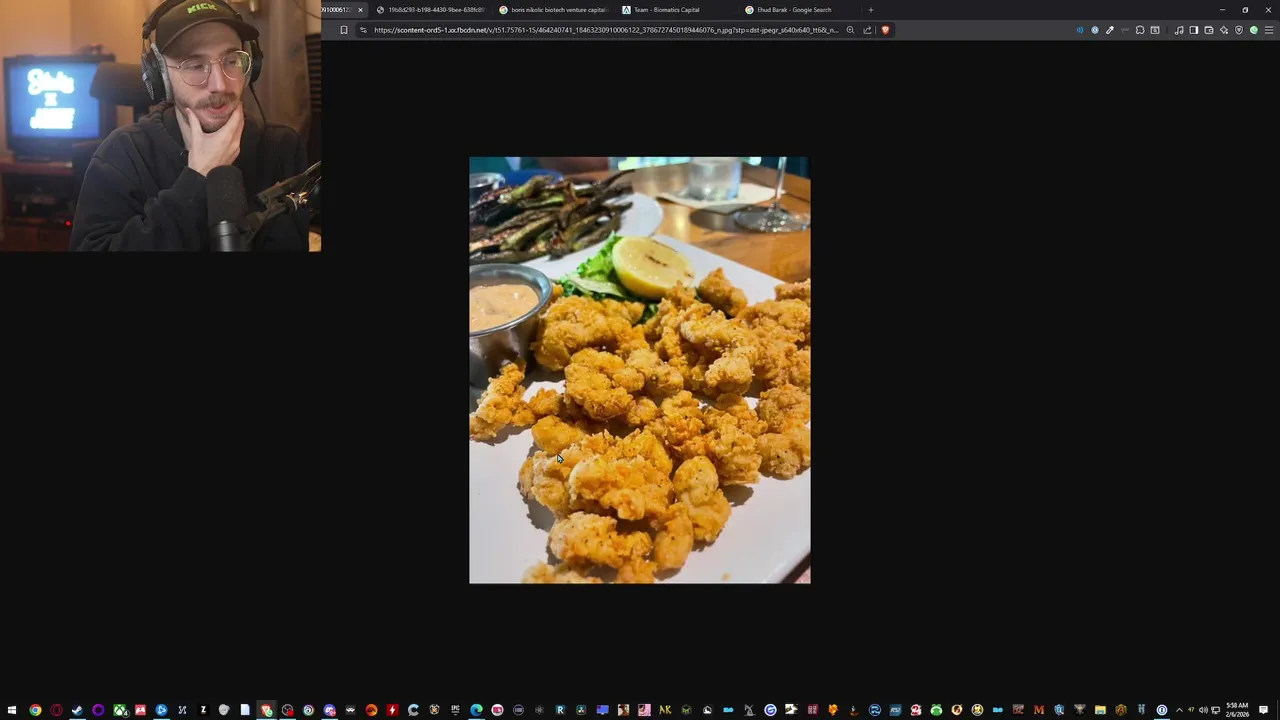Click the Brave sidebar toggle icon

pyautogui.click(x=1194, y=30)
